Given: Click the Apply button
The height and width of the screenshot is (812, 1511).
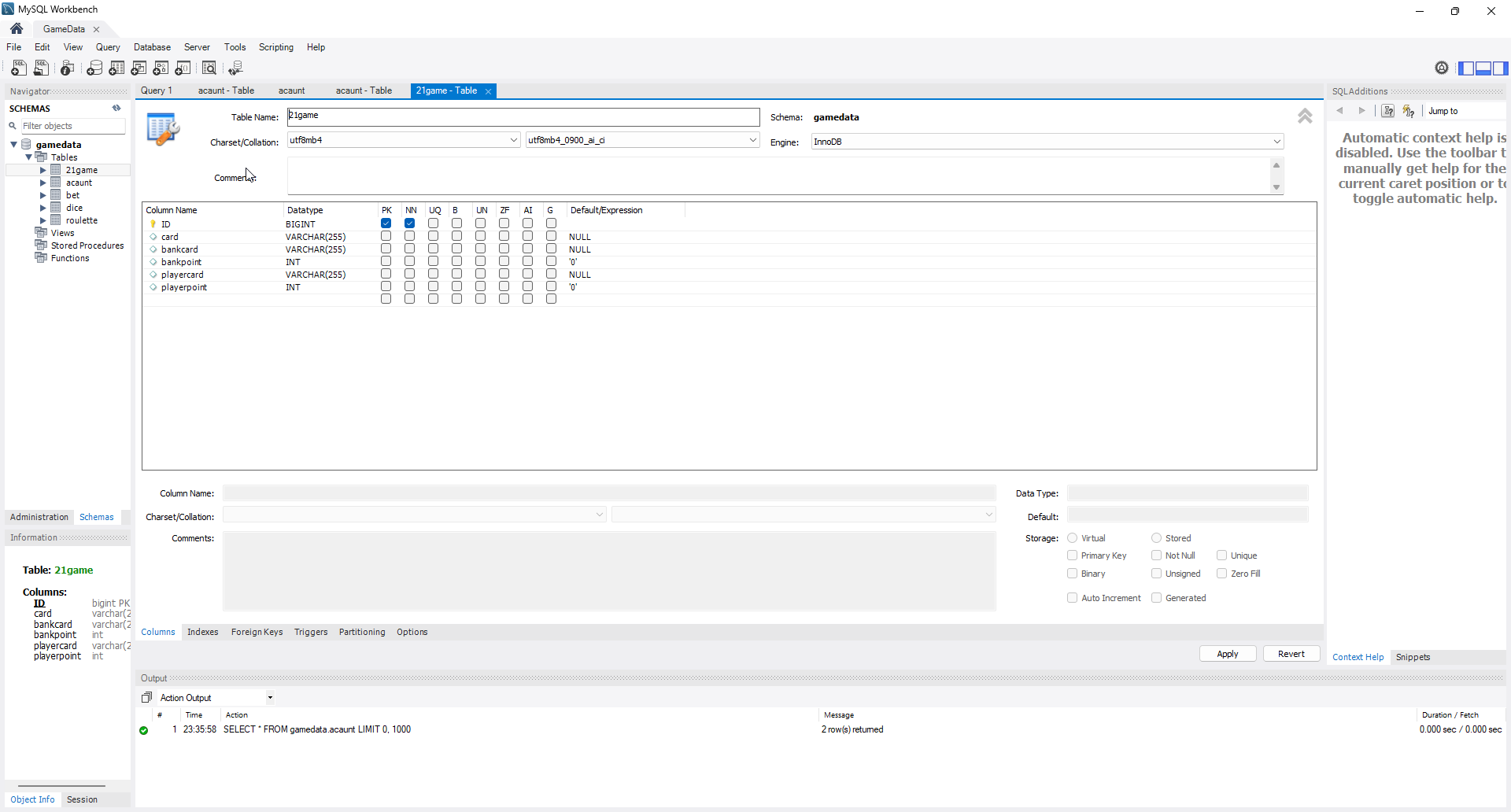Looking at the screenshot, I should 1228,654.
